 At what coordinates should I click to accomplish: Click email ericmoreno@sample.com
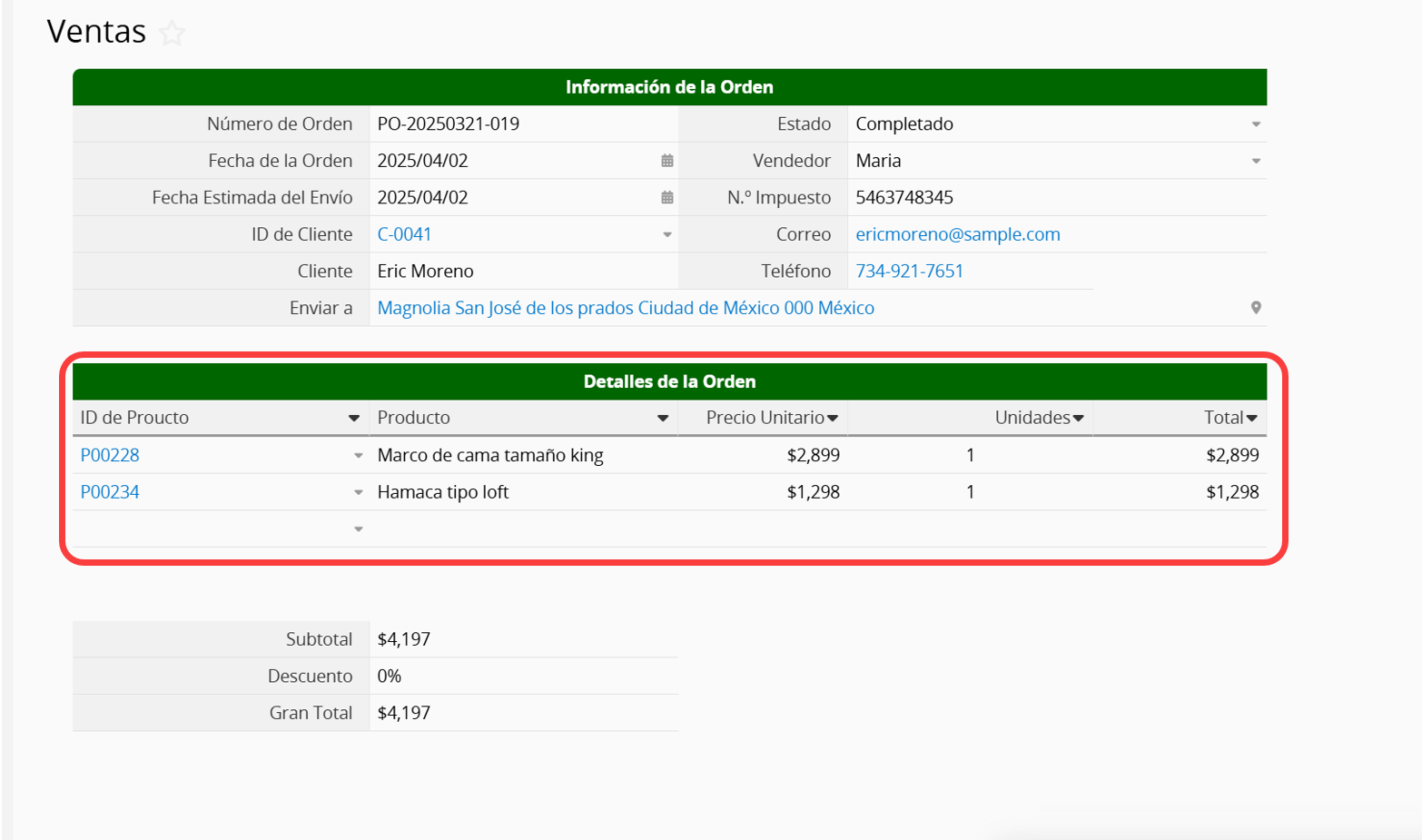pos(957,234)
